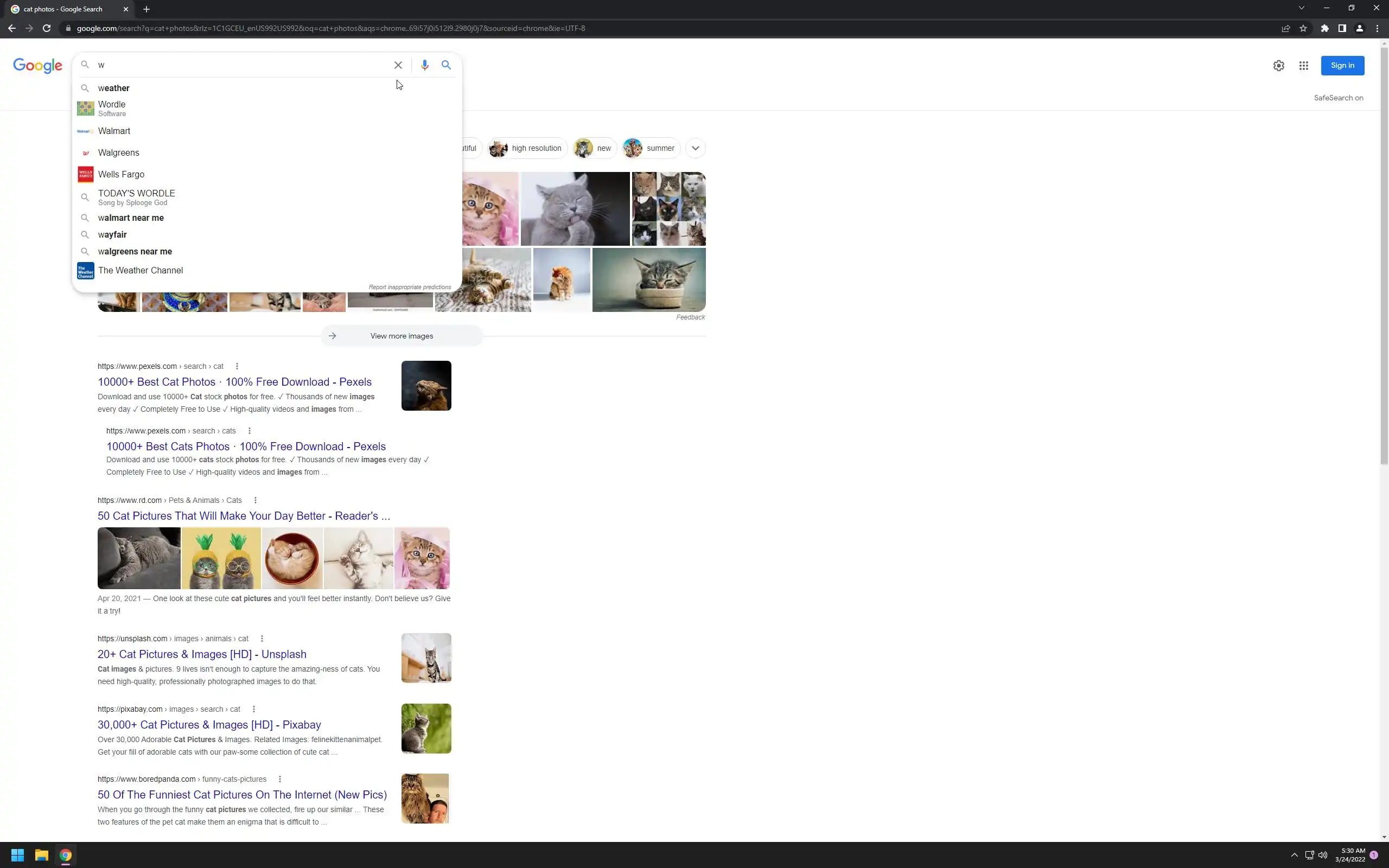Screen dimensions: 1389x868
Task: Click the voice search microphone icon
Action: click(x=424, y=65)
